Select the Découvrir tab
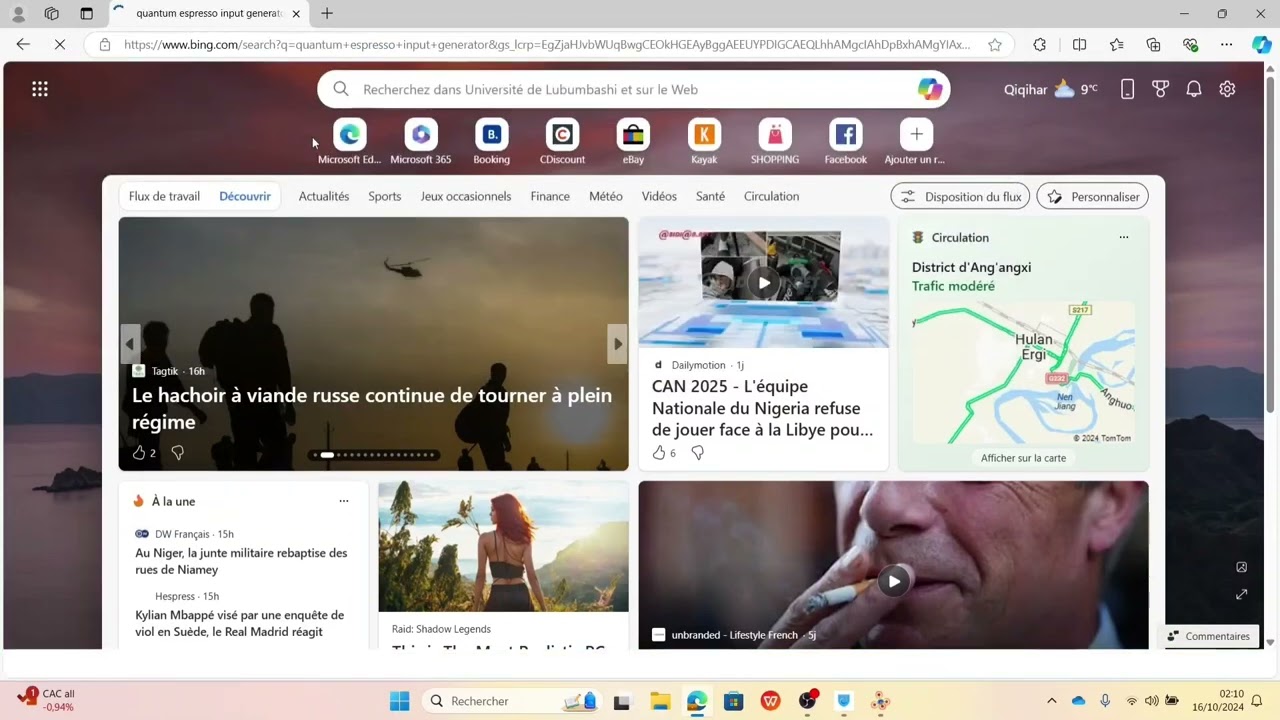The image size is (1280, 720). click(245, 196)
